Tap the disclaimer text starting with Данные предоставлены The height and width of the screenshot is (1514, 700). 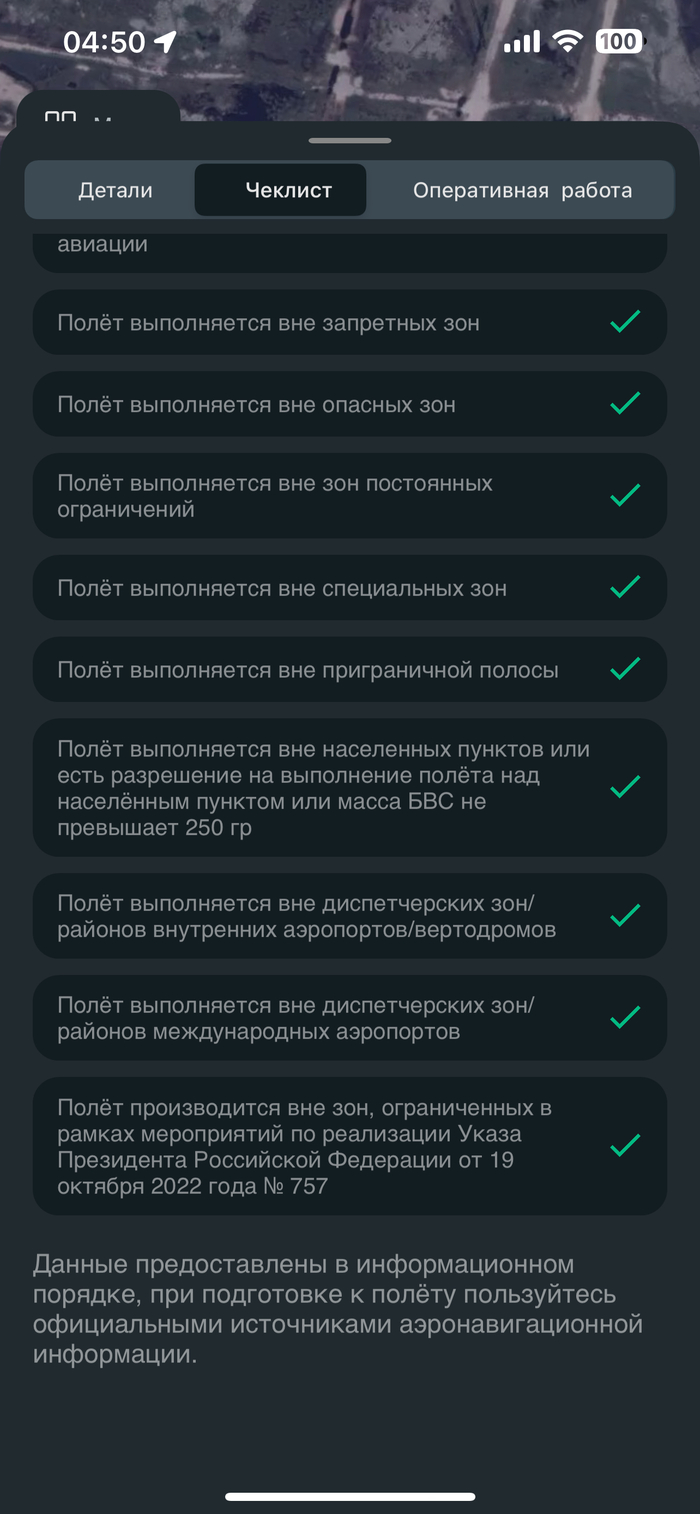click(x=338, y=1309)
